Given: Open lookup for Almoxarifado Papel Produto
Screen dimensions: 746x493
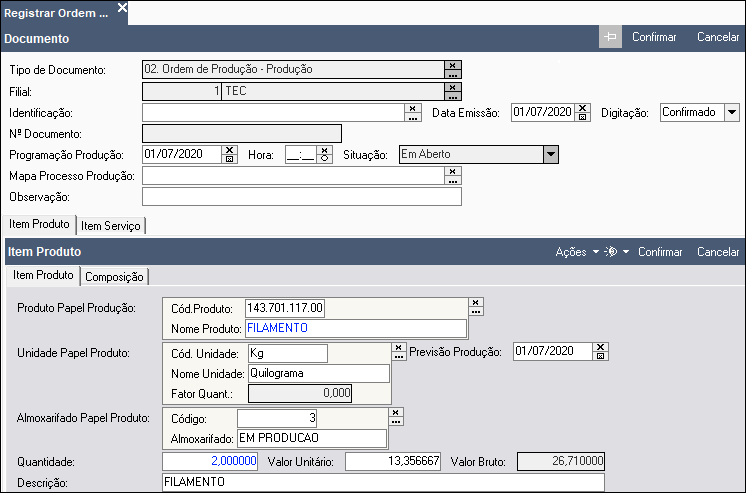Looking at the screenshot, I should 396,421.
